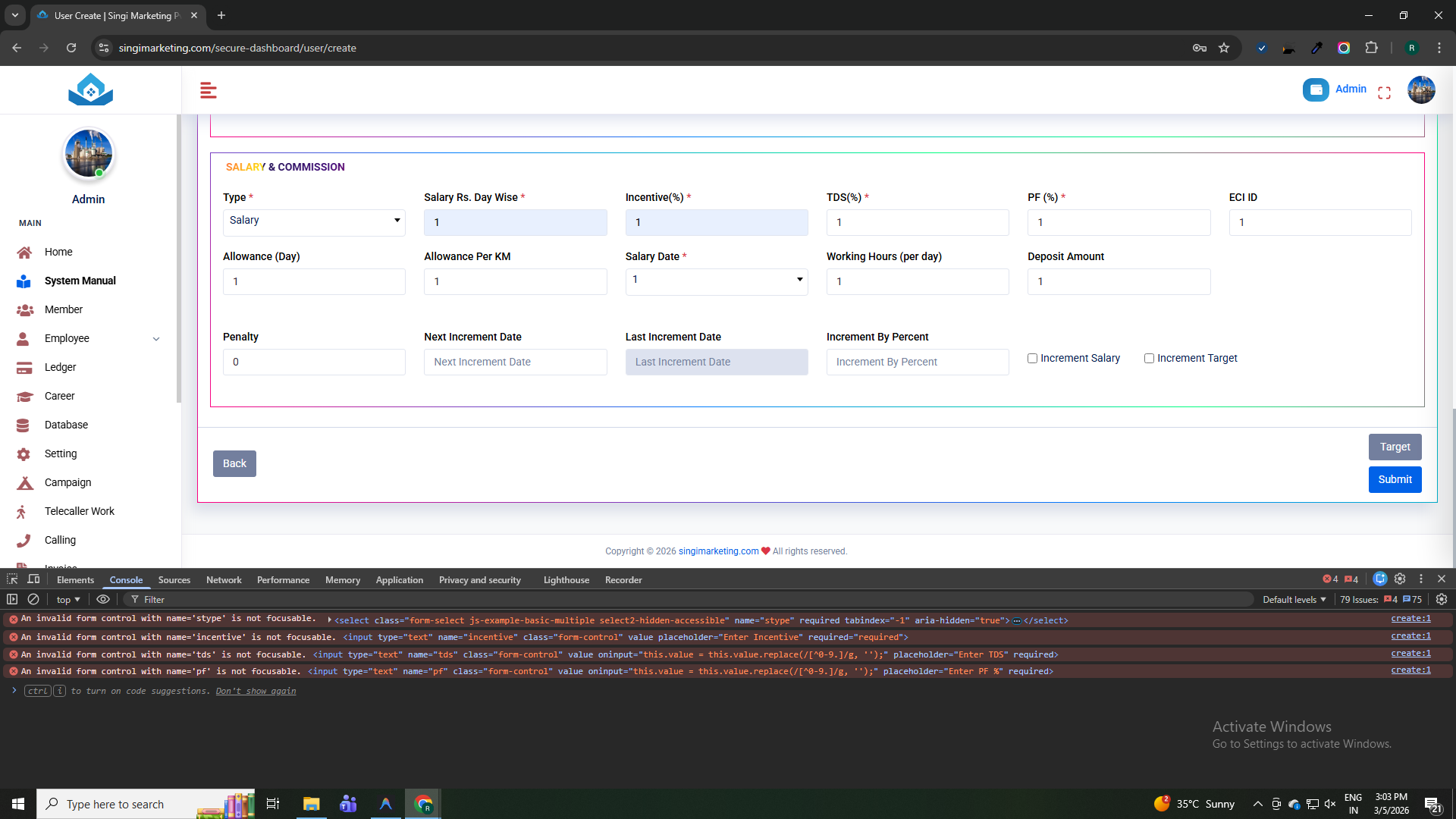The image size is (1456, 819).
Task: Click the Next Increment Date field
Action: pos(515,362)
